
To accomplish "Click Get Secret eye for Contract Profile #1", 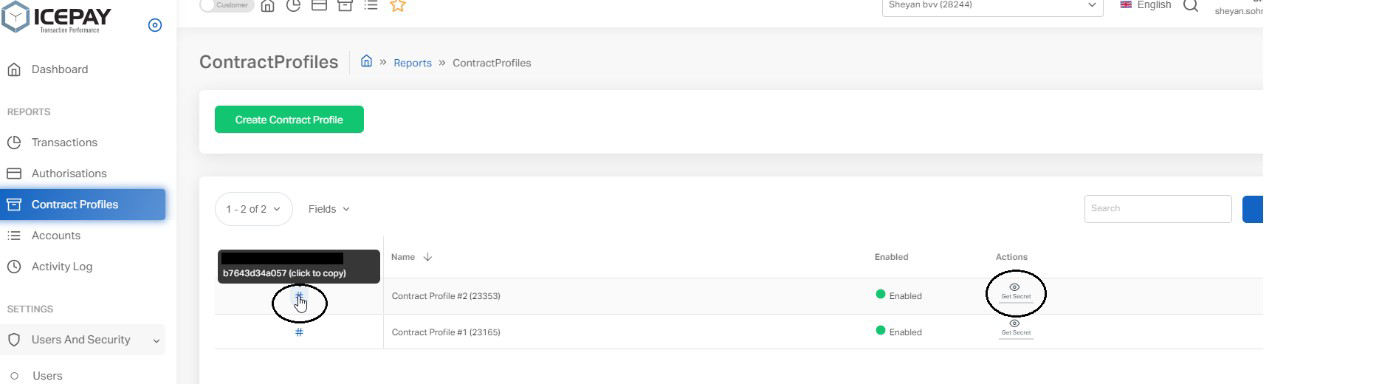I will click(x=1014, y=327).
